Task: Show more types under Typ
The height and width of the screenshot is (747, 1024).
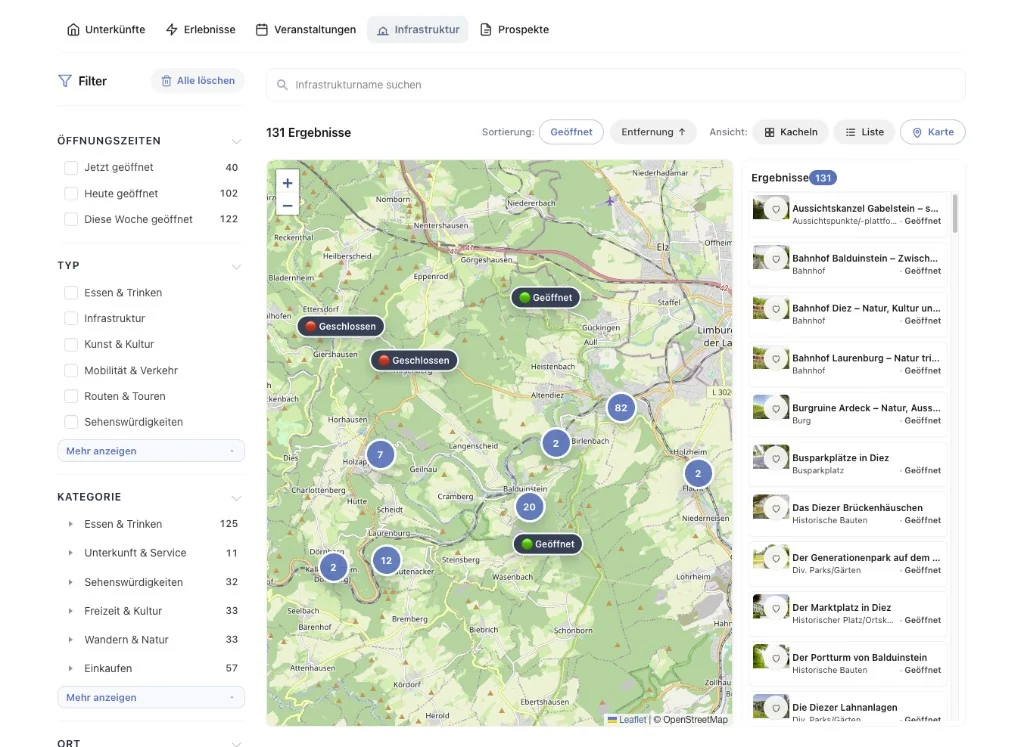Action: pyautogui.click(x=151, y=451)
